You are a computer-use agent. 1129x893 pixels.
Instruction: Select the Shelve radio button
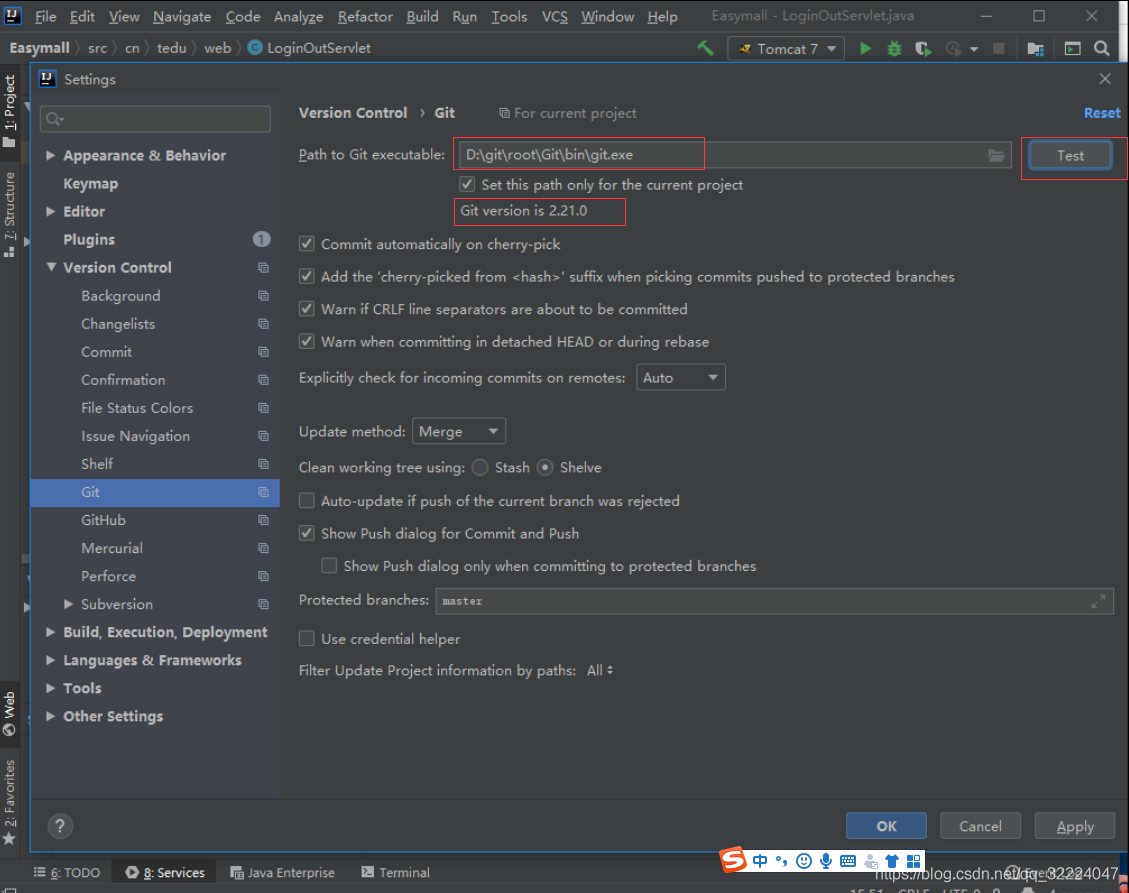pyautogui.click(x=545, y=467)
